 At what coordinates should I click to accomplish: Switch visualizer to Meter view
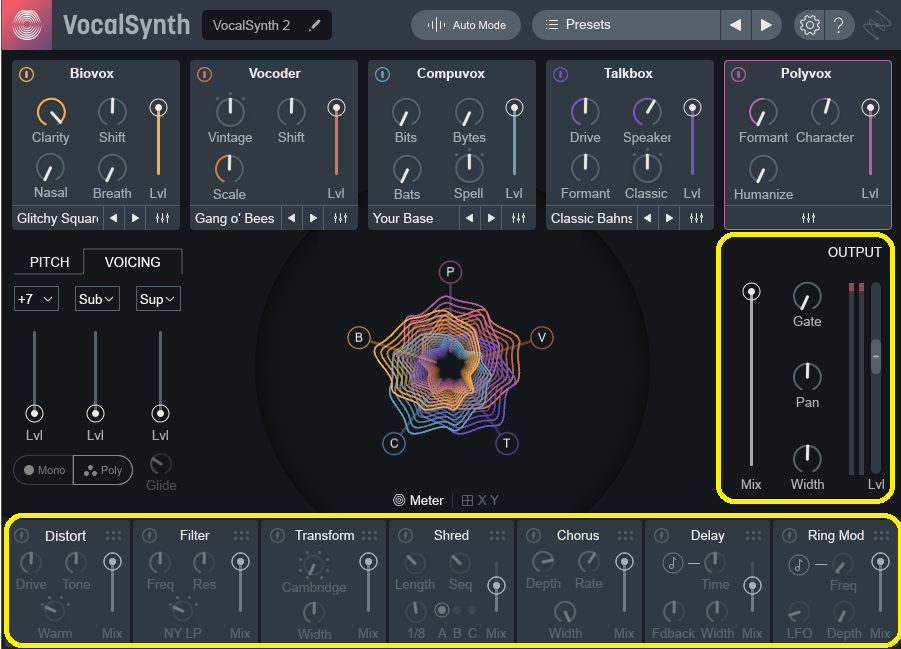[419, 501]
